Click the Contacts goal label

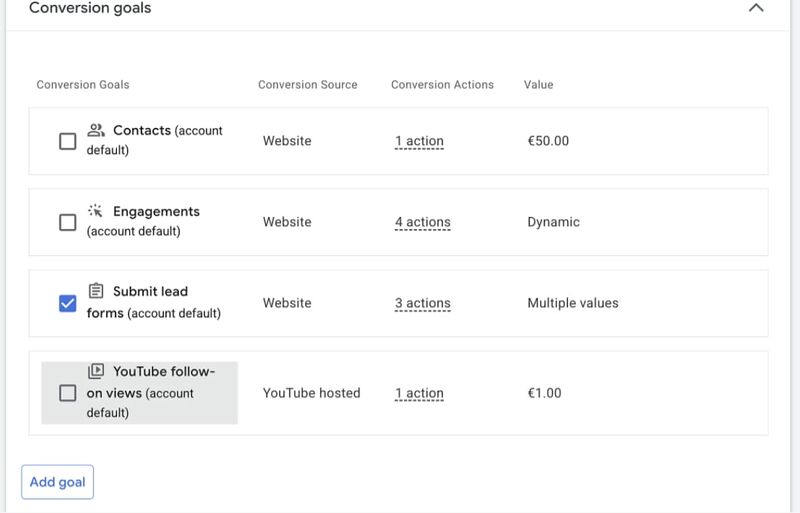click(x=155, y=140)
